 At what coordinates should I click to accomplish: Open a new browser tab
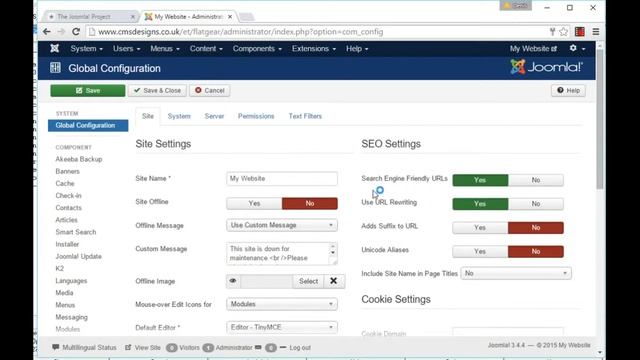pos(246,17)
